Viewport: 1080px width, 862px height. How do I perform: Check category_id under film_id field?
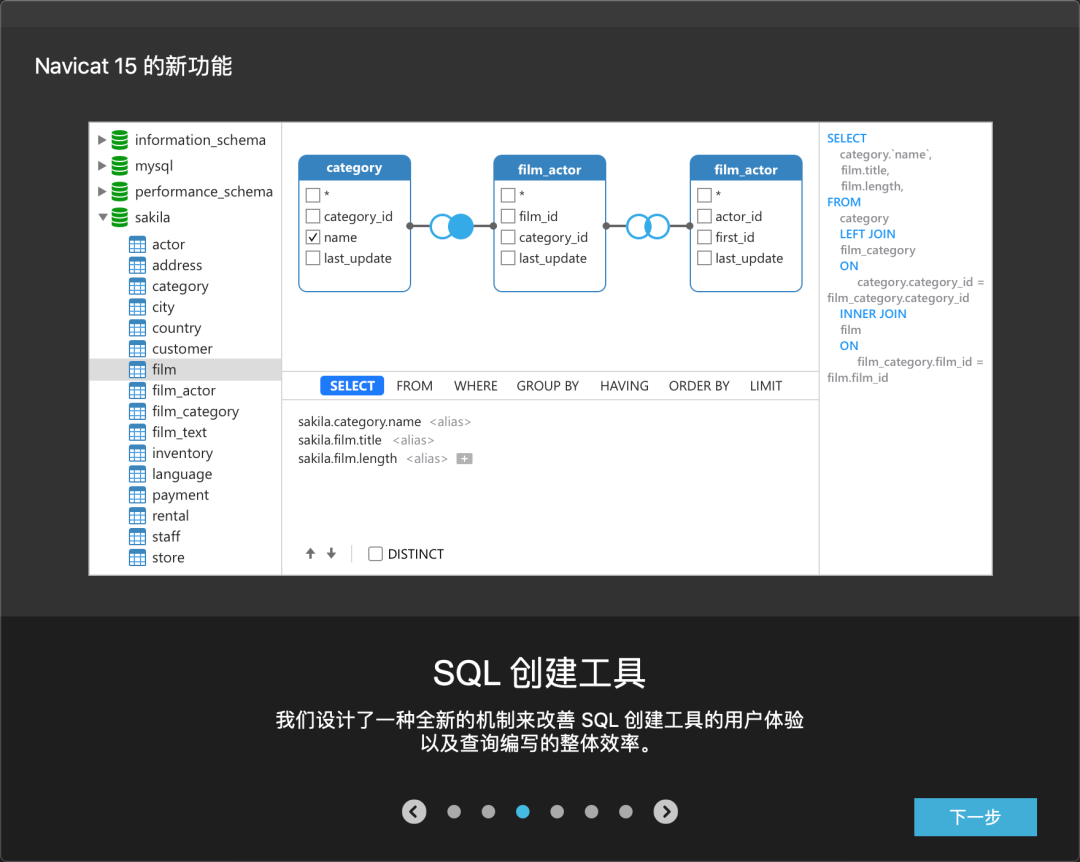(508, 237)
